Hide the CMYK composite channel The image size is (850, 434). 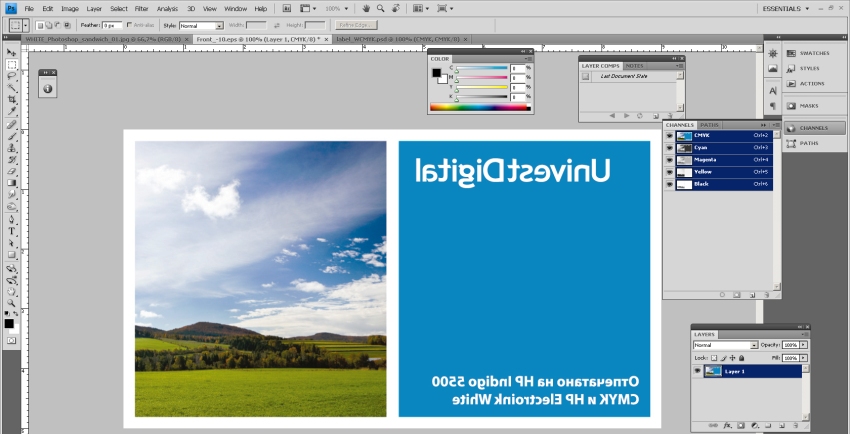click(669, 135)
